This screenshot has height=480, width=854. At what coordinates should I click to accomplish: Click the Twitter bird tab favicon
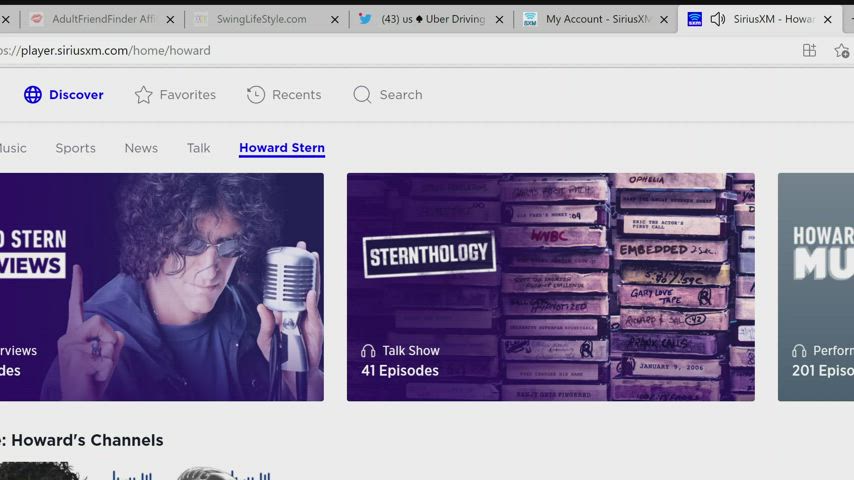[365, 19]
